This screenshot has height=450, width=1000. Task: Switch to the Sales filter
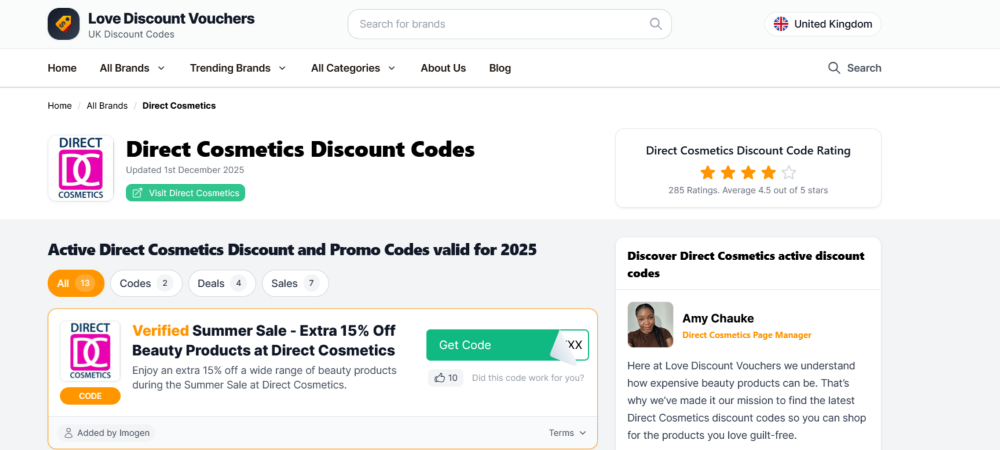click(295, 283)
